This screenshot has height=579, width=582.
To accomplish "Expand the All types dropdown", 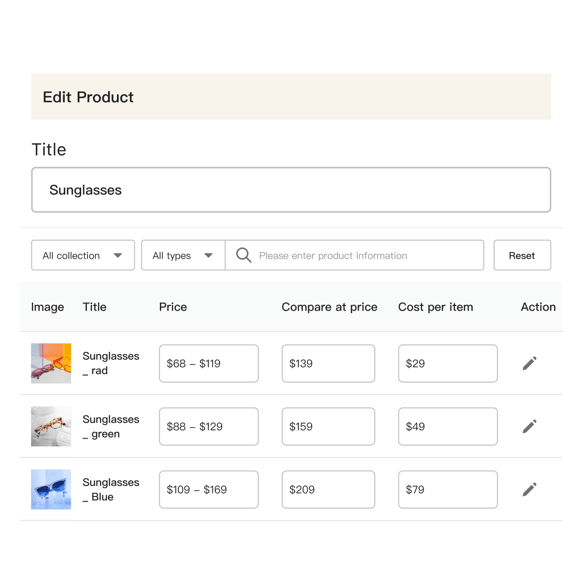I will tap(183, 255).
